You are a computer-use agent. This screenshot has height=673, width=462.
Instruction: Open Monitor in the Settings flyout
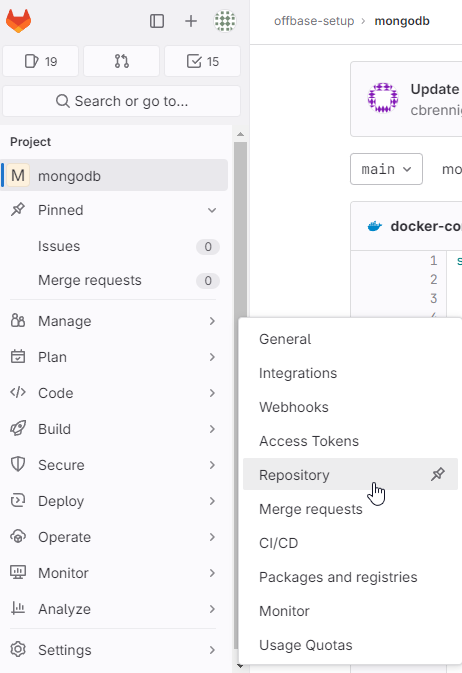pos(350,611)
